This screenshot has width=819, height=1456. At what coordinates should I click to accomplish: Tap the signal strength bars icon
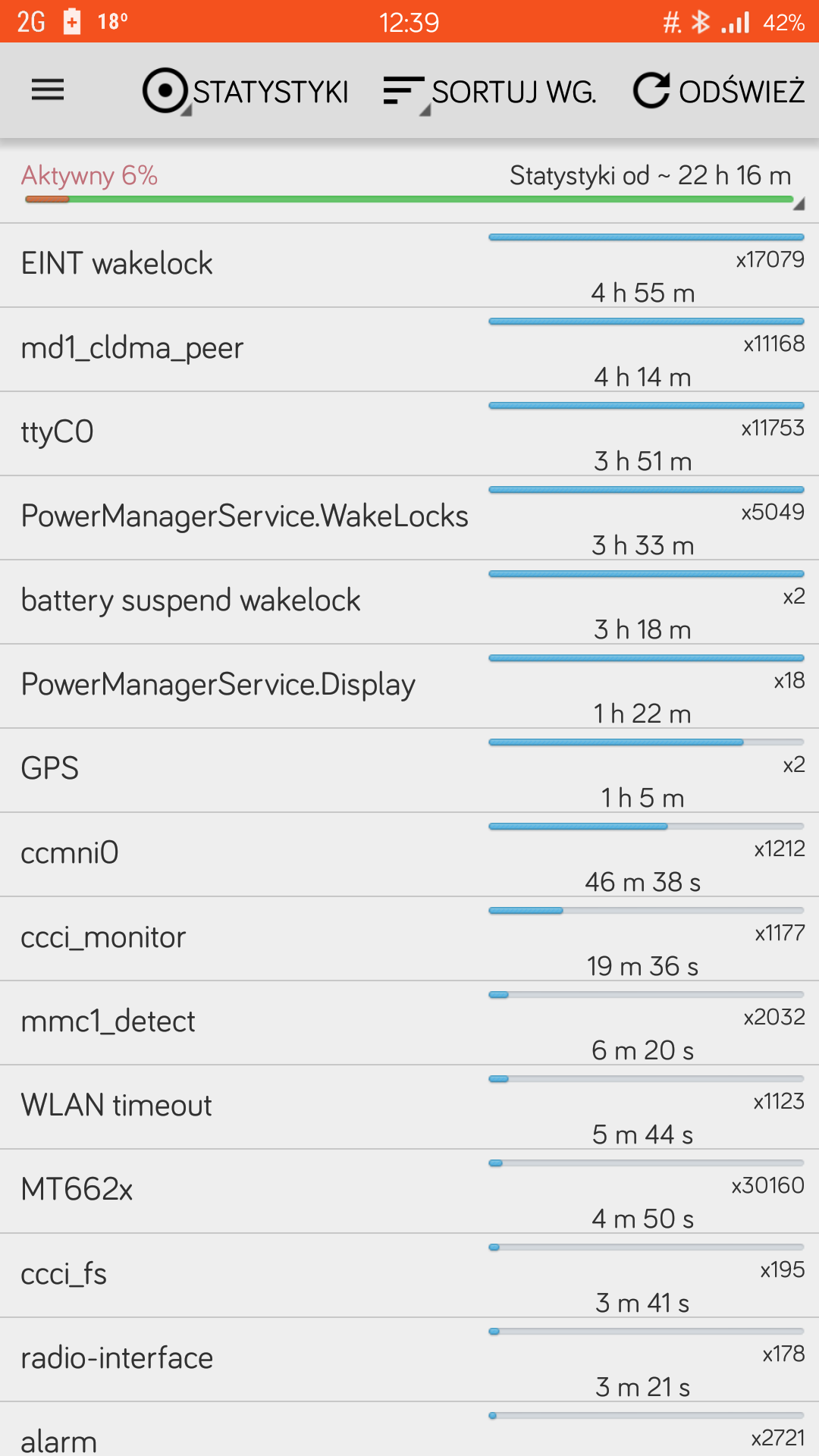735,22
